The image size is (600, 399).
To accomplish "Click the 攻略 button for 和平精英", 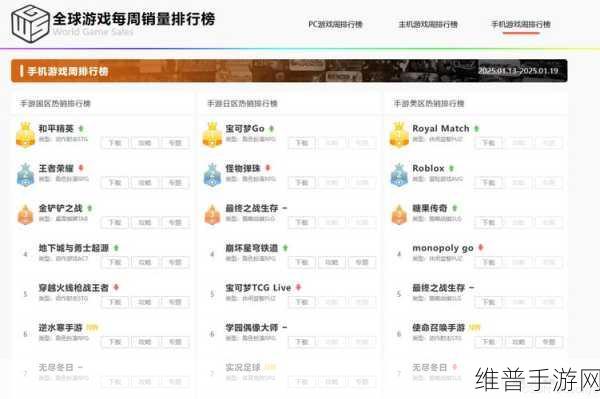I will (x=145, y=143).
